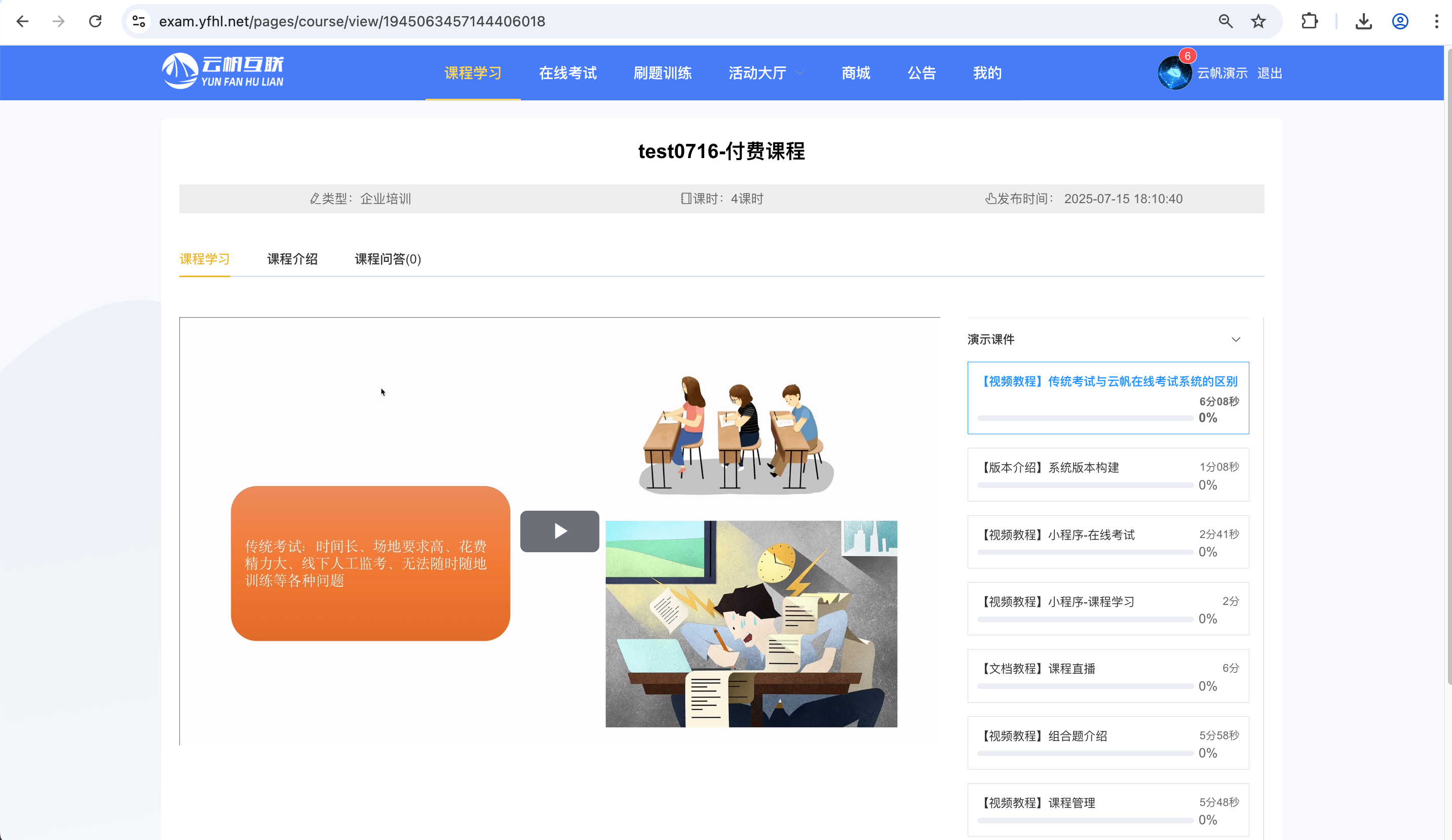Click progress bar of 系统版本构建 lesson
1452x840 pixels.
[1085, 485]
